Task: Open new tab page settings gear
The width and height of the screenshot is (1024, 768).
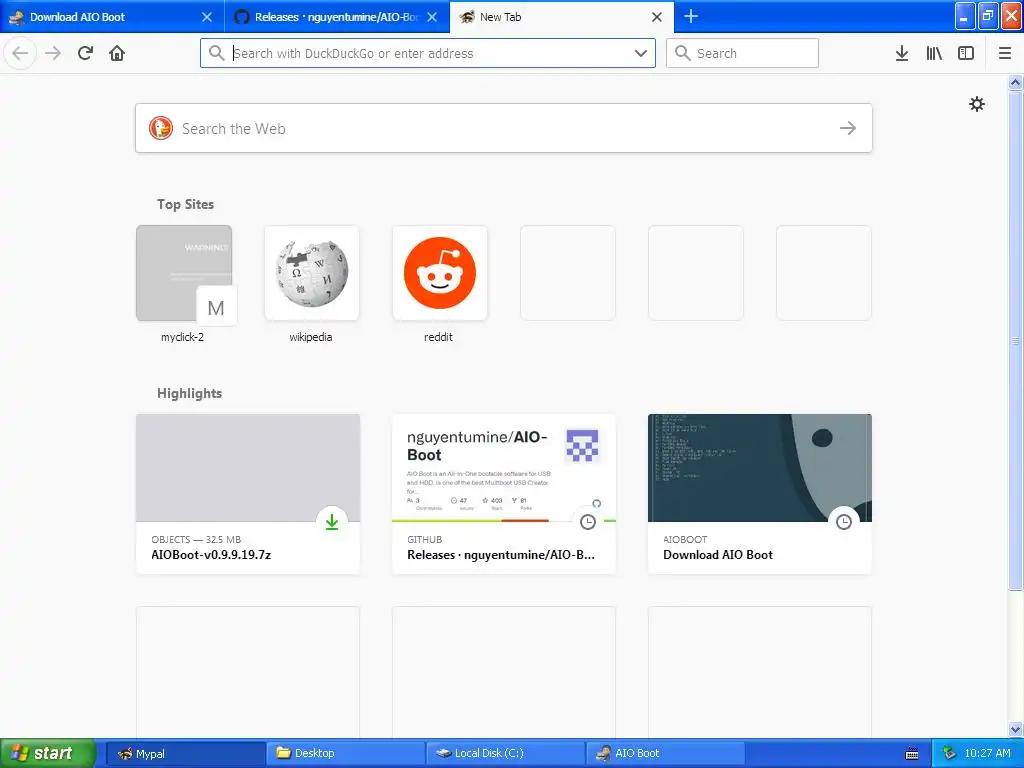Action: (976, 104)
